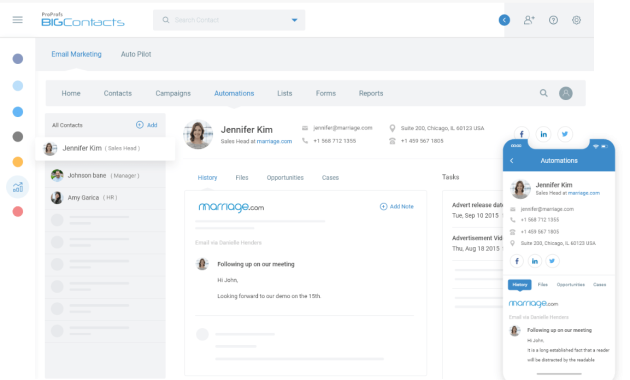
Task: Click the bright blue sidebar circle
Action: (x=18, y=112)
